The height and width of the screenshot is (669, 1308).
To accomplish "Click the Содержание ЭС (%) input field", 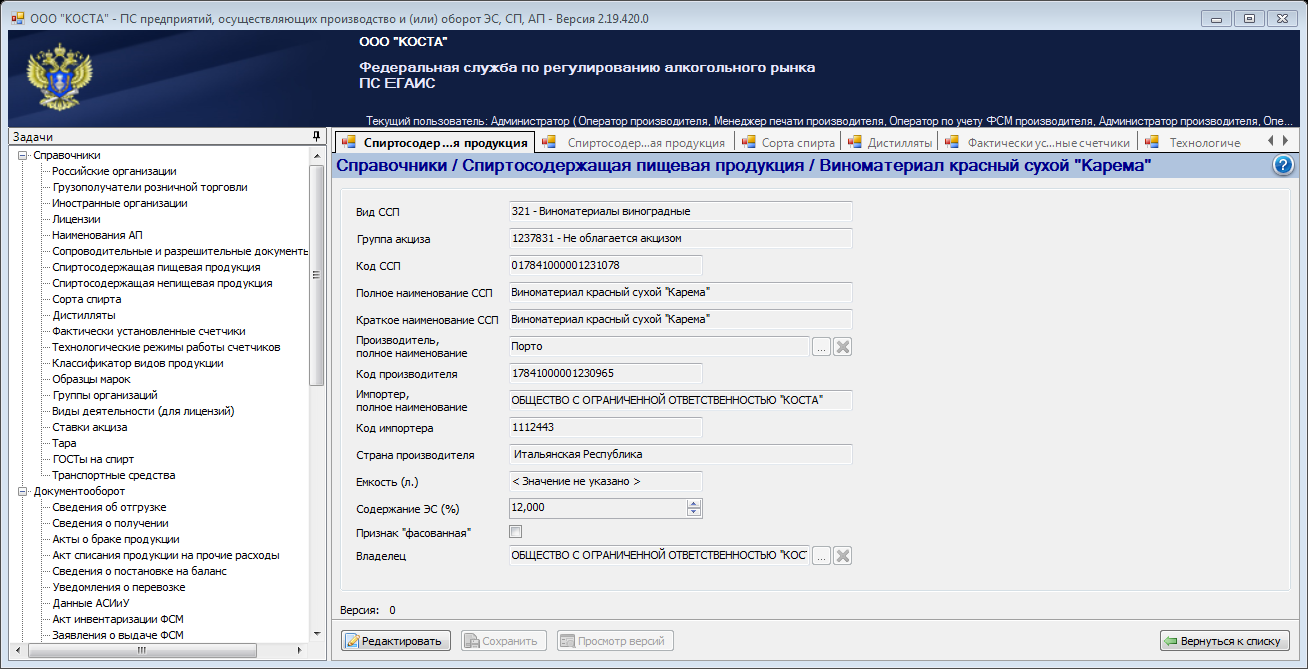I will [598, 508].
